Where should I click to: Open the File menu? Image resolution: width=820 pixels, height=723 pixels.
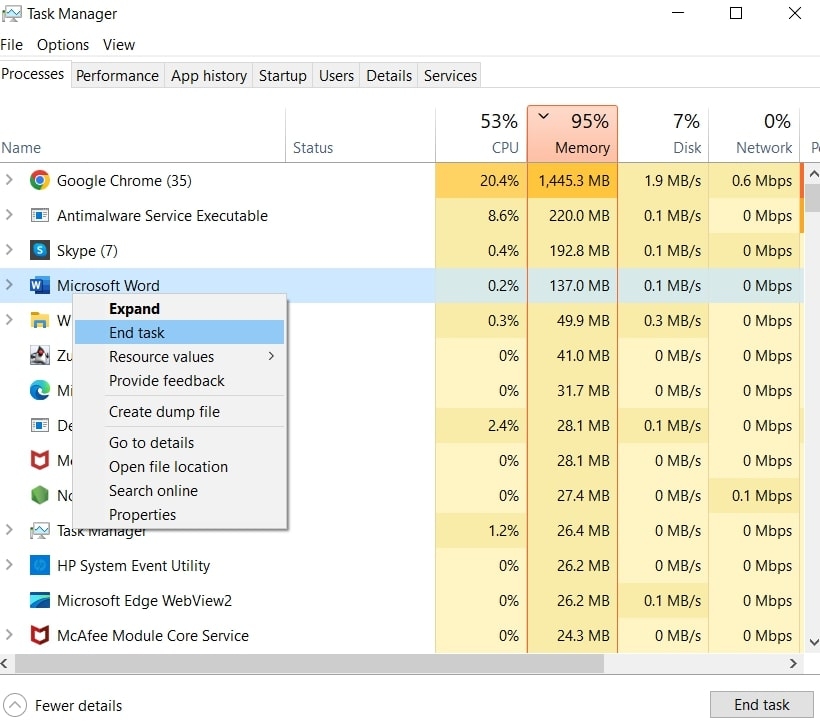click(x=12, y=45)
